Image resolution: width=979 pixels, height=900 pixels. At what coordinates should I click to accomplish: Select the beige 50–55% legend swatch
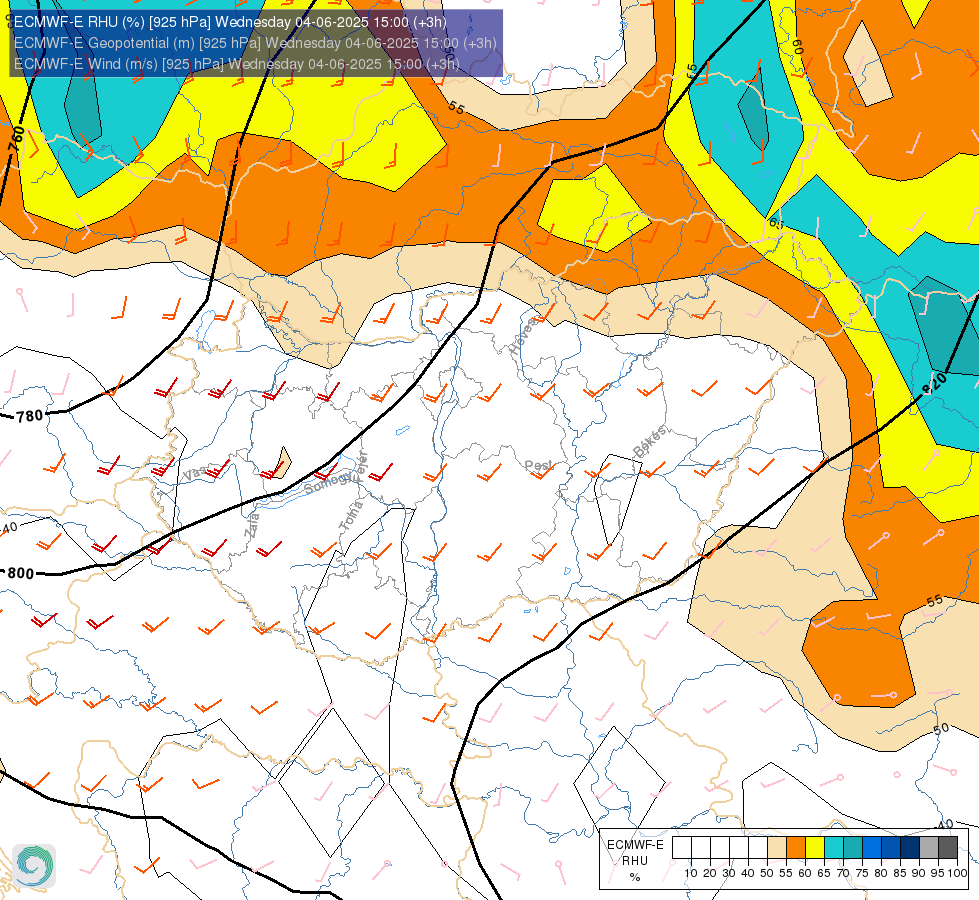(777, 848)
